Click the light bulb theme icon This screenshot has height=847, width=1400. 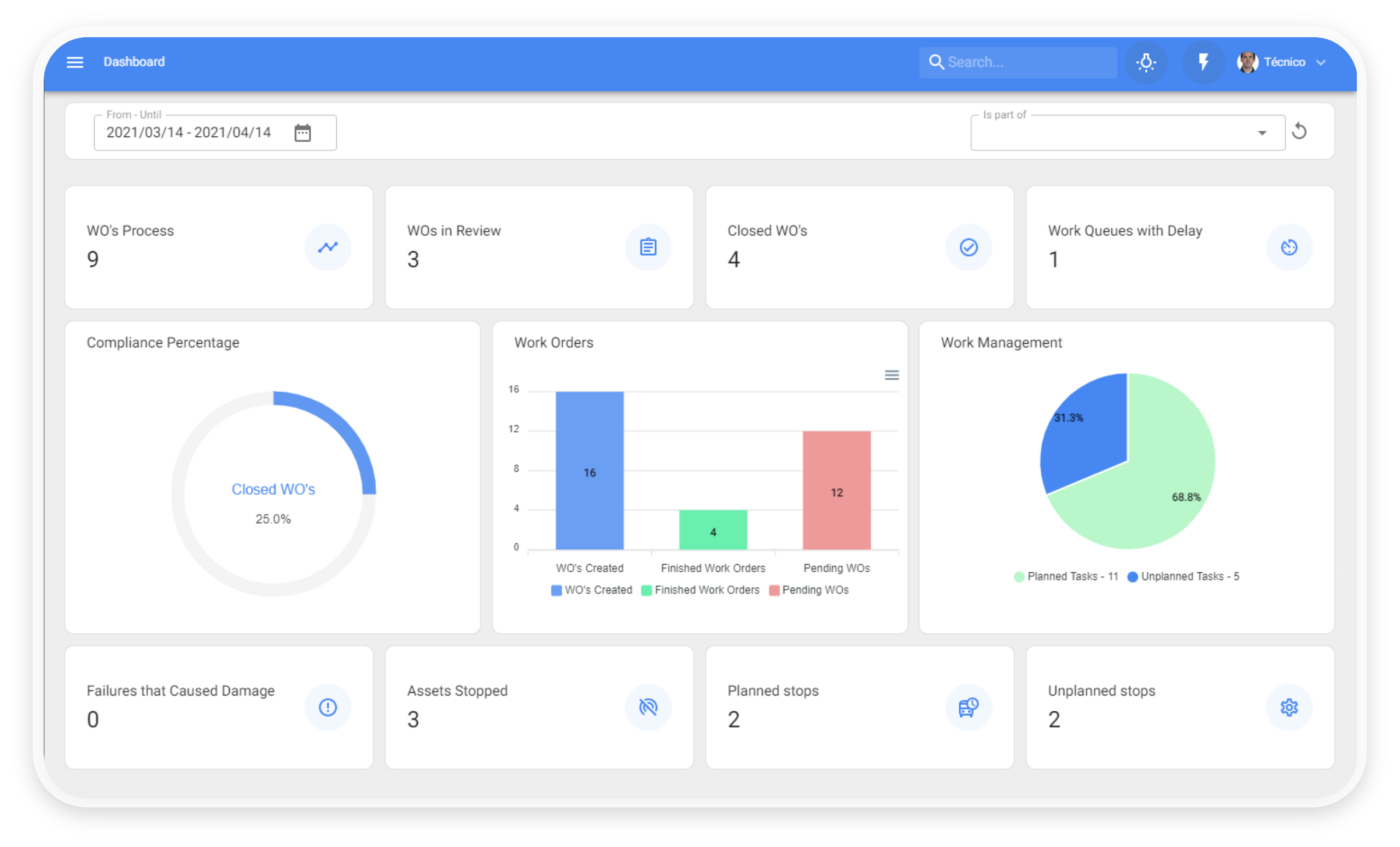[x=1146, y=62]
